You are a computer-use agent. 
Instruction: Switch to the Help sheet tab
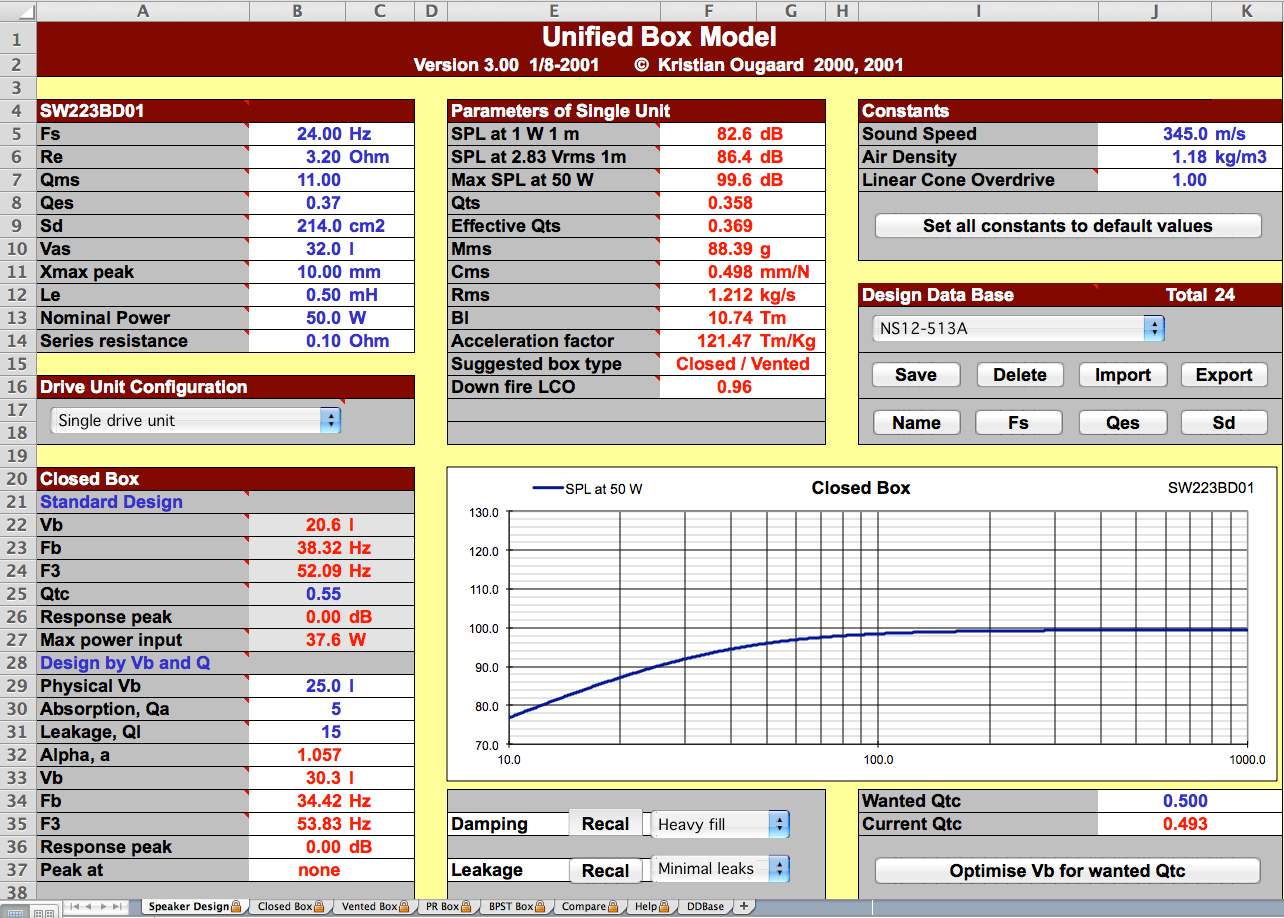651,907
